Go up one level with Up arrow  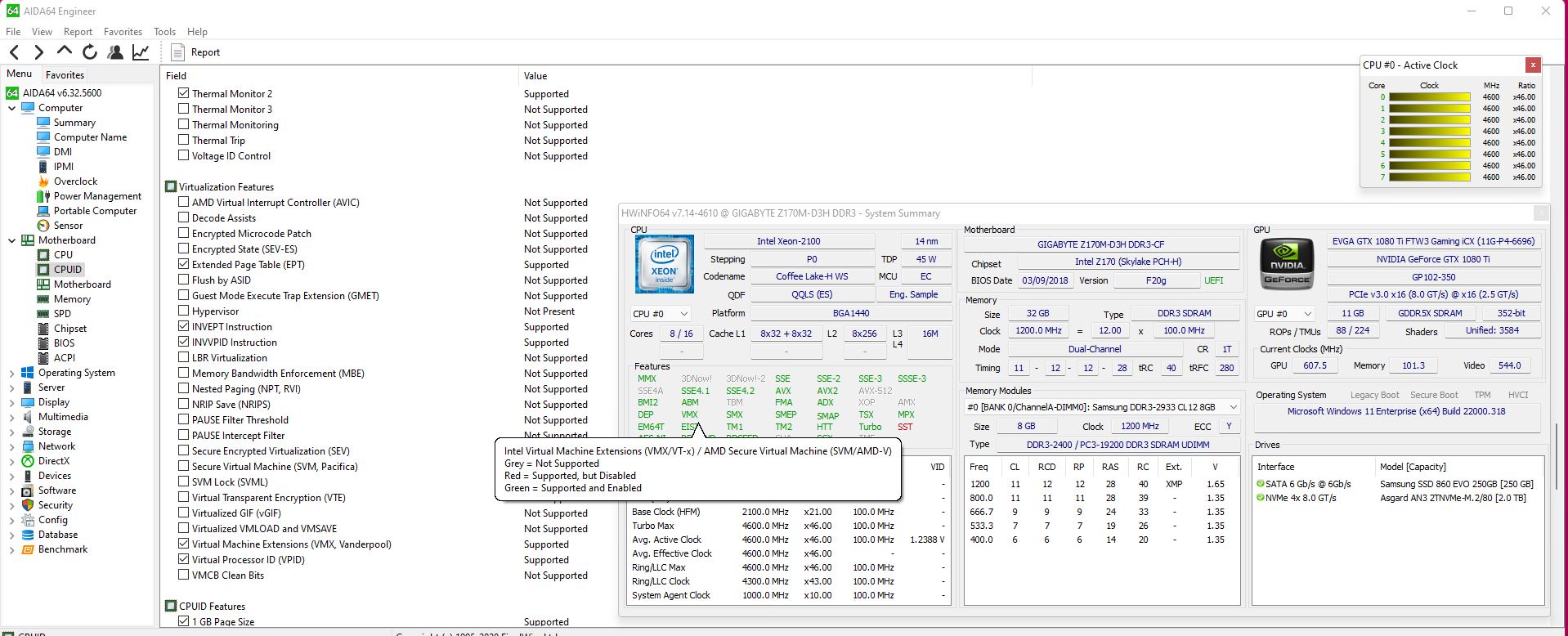pos(64,52)
